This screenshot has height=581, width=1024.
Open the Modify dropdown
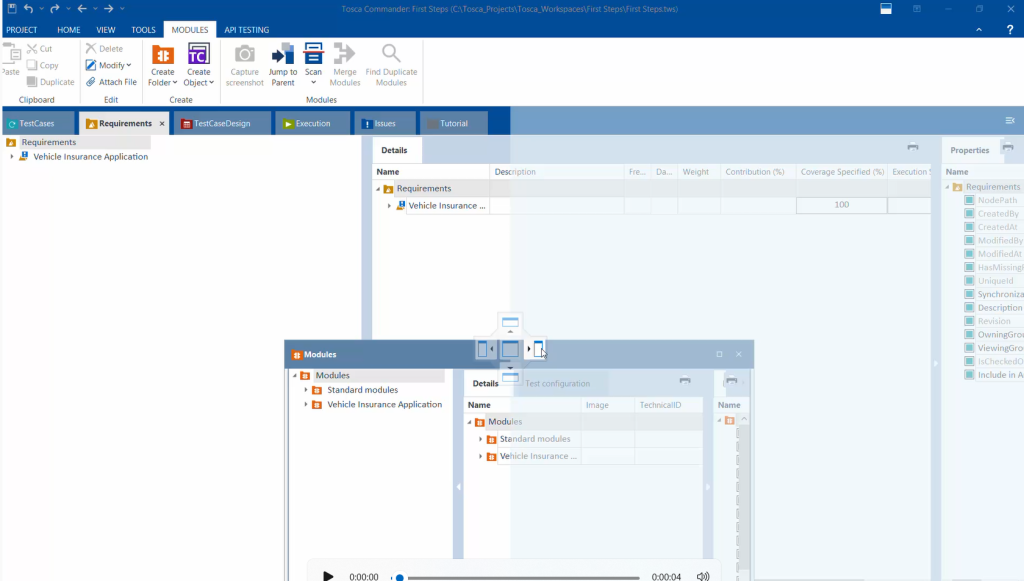108,65
